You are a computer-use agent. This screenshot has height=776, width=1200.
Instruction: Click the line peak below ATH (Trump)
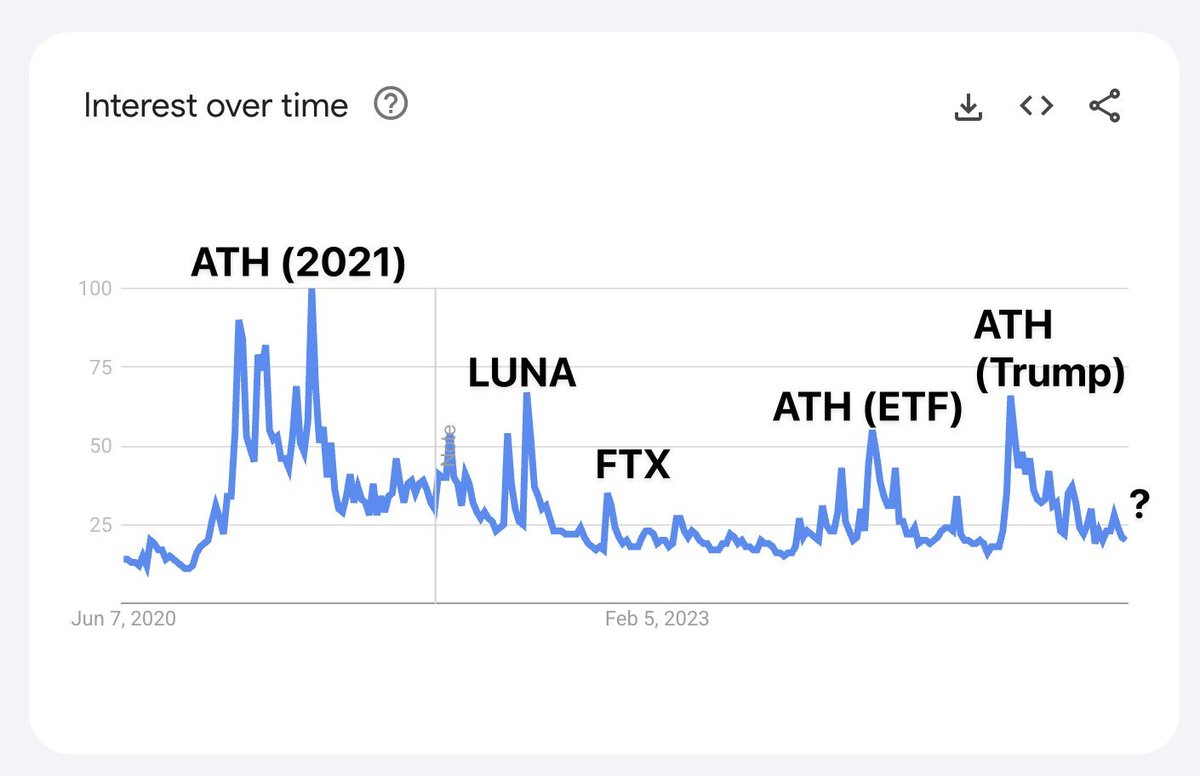coord(1010,399)
